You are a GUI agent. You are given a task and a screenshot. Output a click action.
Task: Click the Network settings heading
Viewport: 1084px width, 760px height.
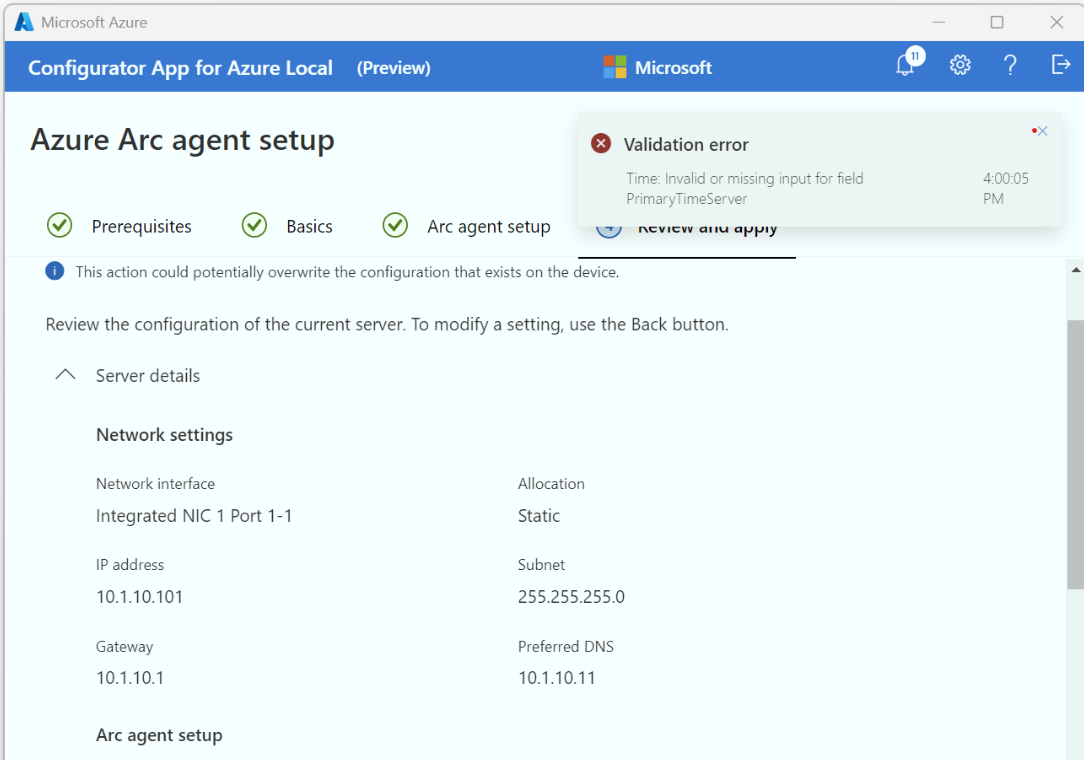(x=164, y=435)
